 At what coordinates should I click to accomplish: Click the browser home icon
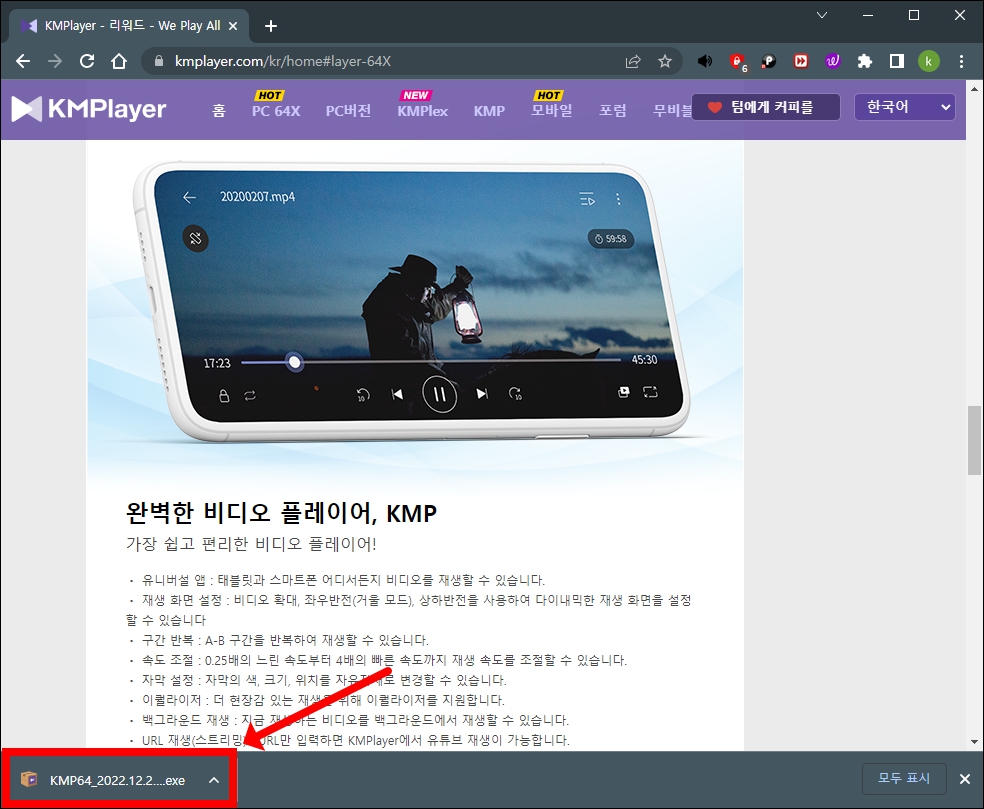pos(119,61)
